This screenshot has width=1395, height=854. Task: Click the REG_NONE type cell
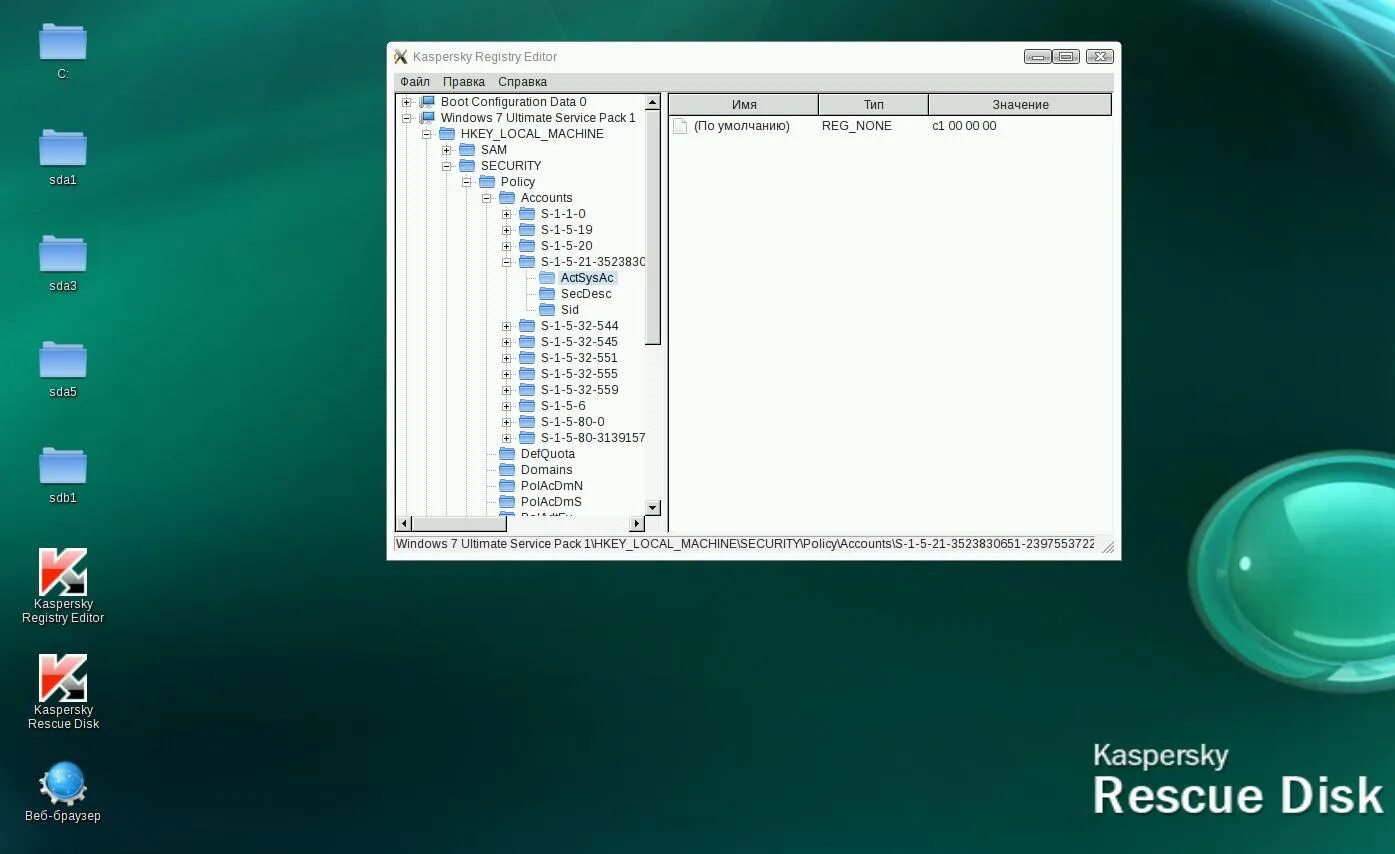tap(857, 126)
